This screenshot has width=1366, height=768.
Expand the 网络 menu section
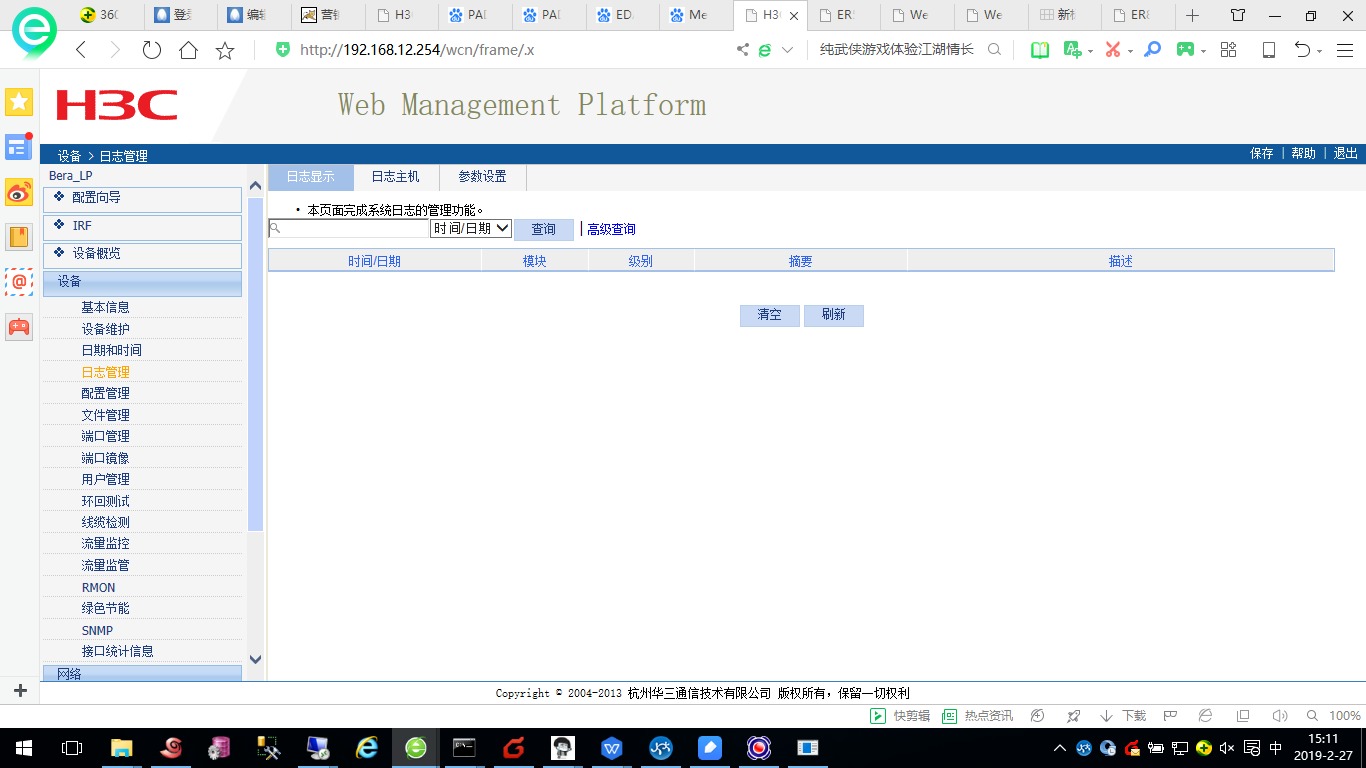coord(142,674)
